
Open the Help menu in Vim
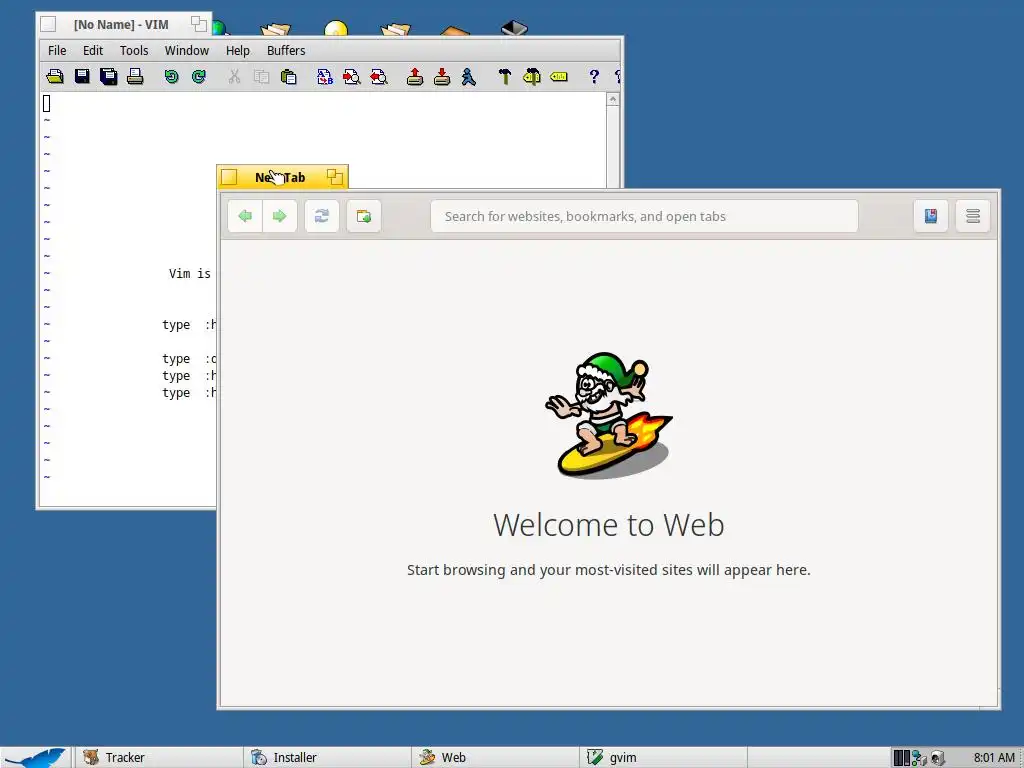coord(238,50)
